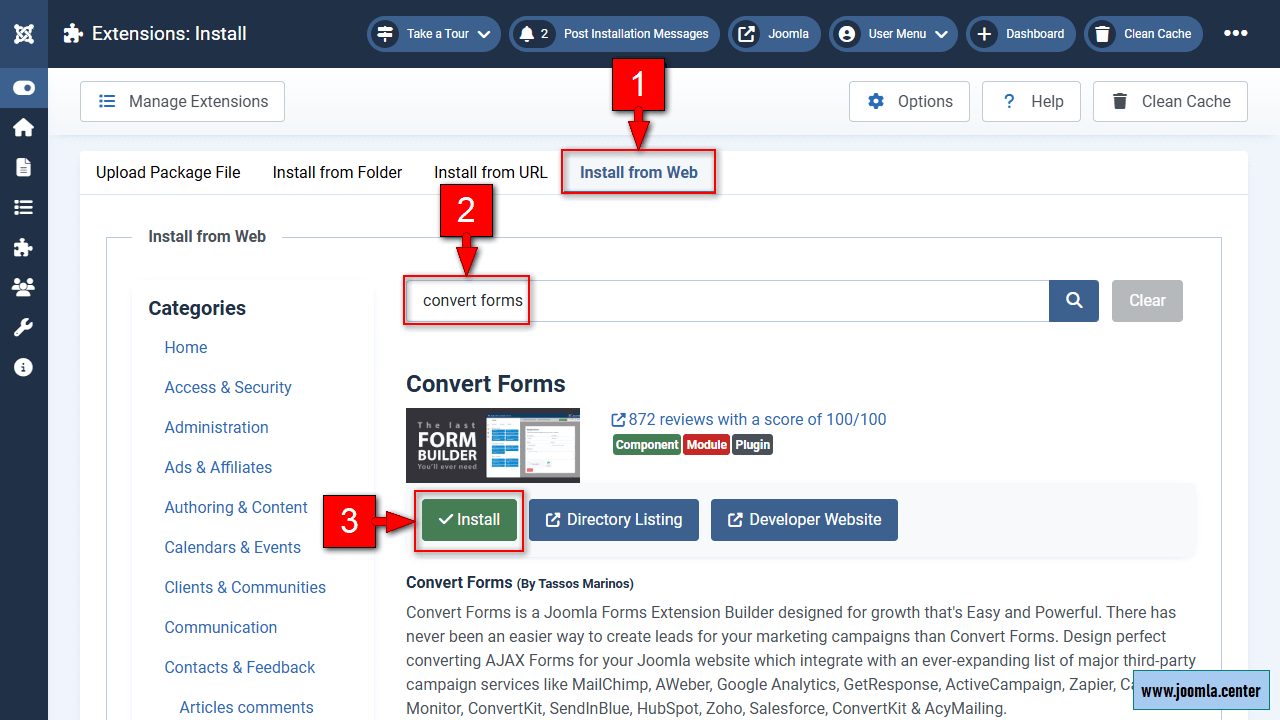Click Clean Cache toolbar button

pos(1170,101)
